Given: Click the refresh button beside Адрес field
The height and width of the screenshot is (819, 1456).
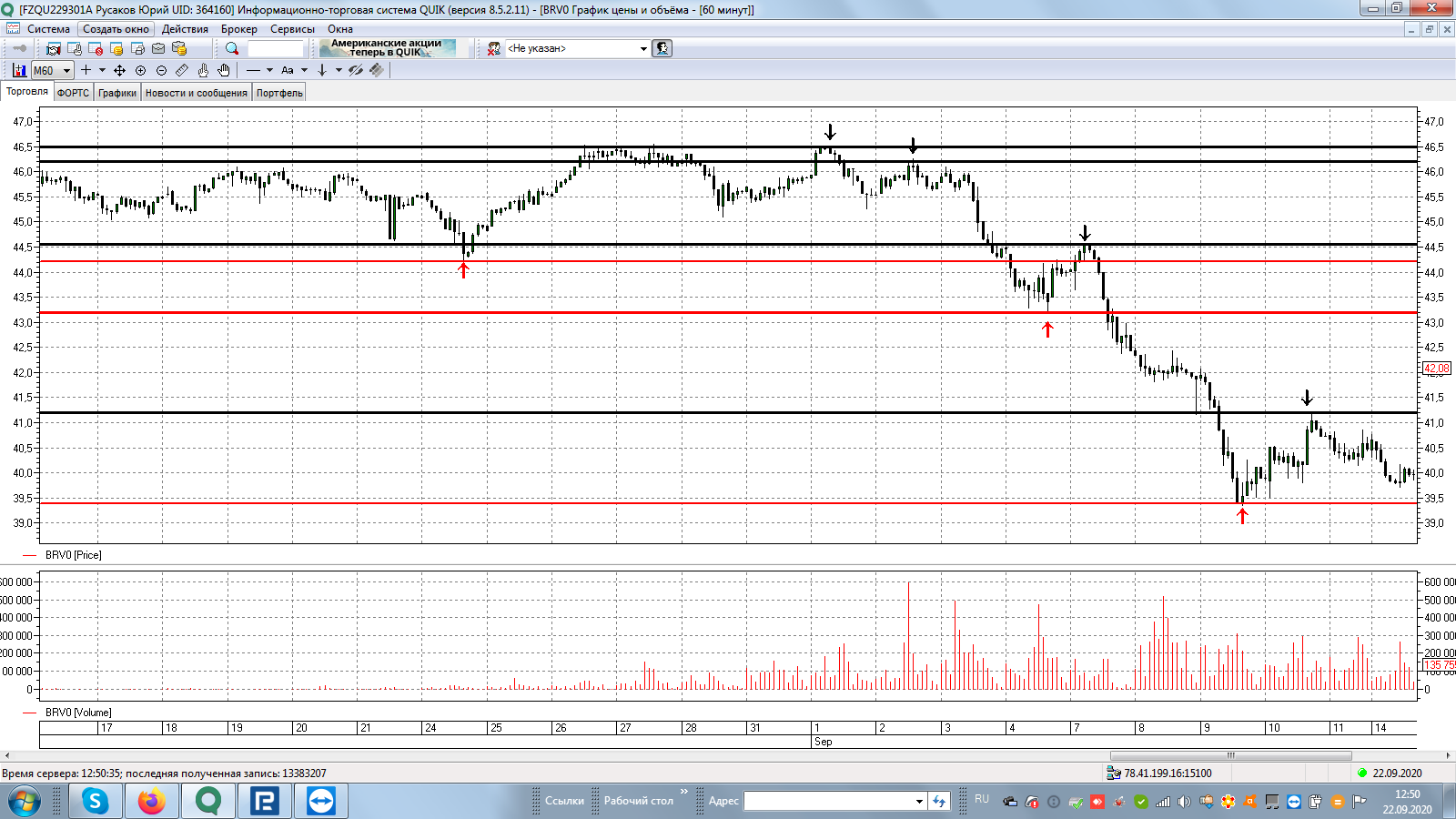Looking at the screenshot, I should pyautogui.click(x=939, y=801).
